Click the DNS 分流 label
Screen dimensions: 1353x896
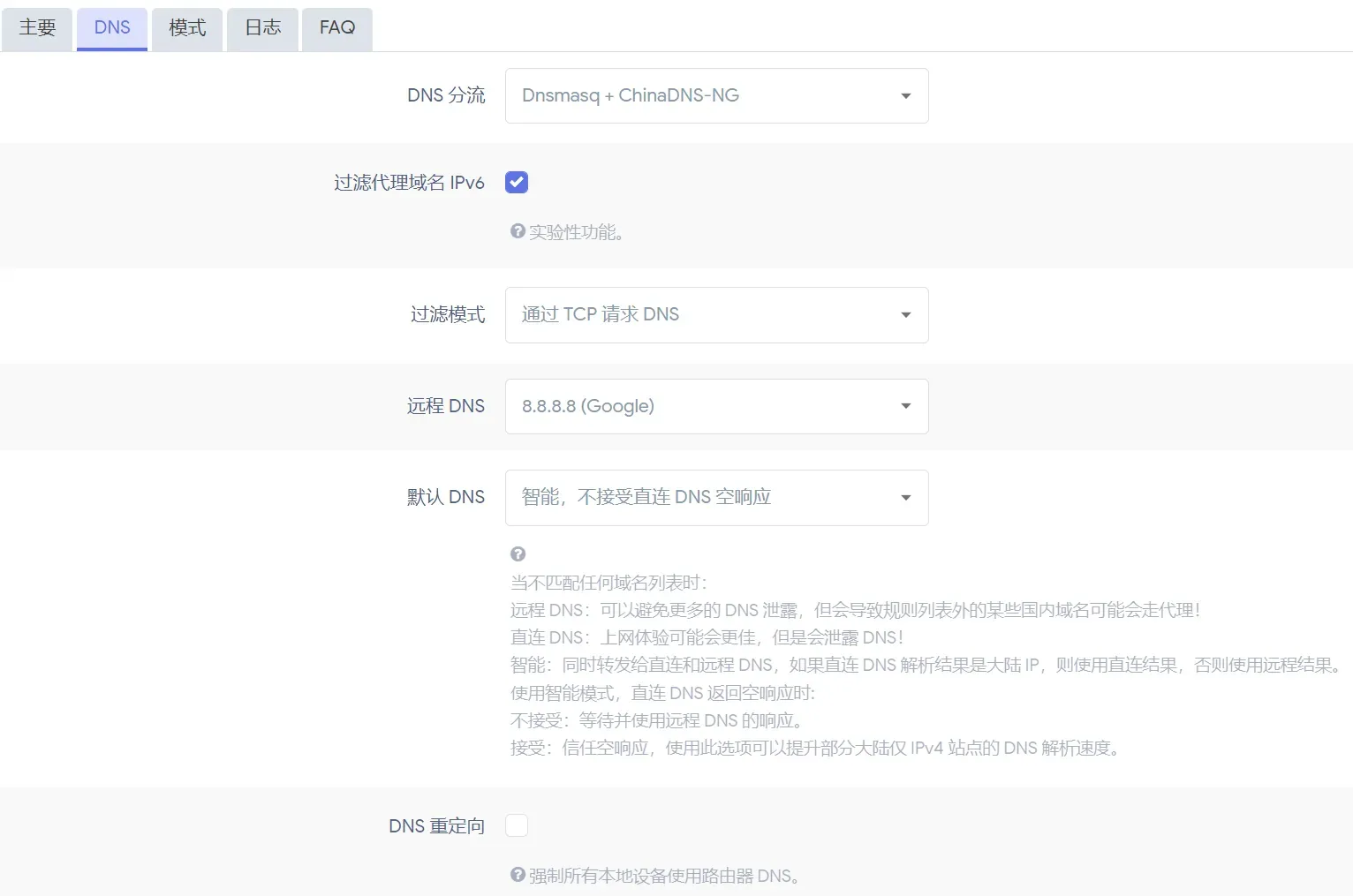pyautogui.click(x=446, y=95)
